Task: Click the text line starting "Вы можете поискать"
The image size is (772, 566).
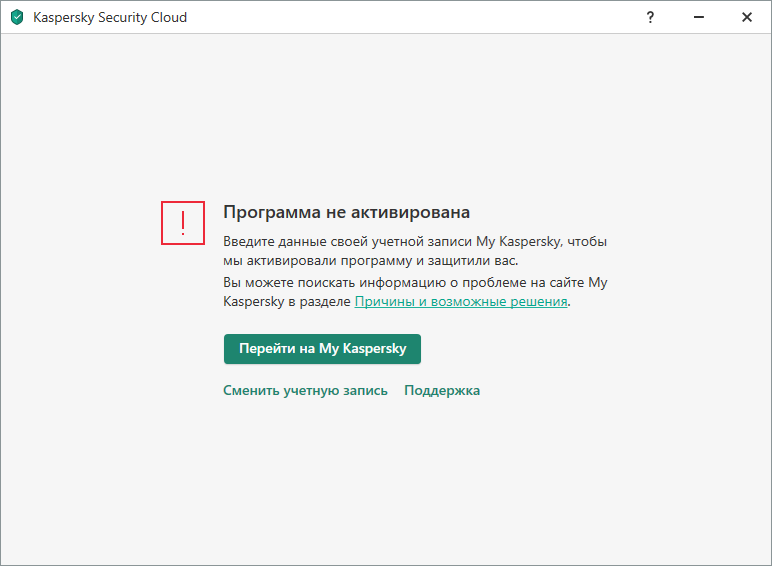Action: pos(415,282)
